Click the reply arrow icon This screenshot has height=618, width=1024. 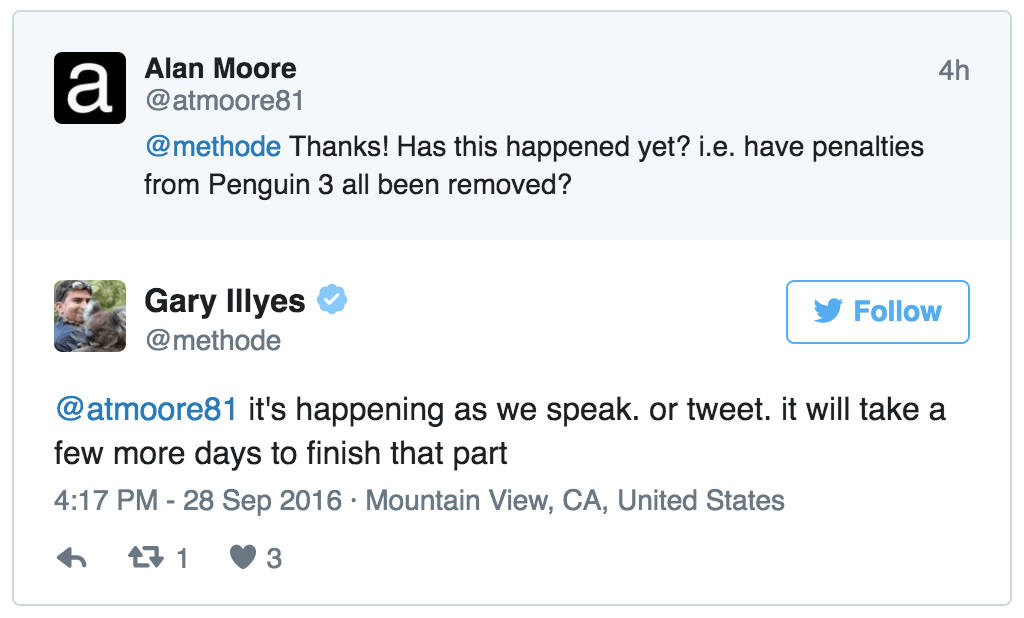71,558
